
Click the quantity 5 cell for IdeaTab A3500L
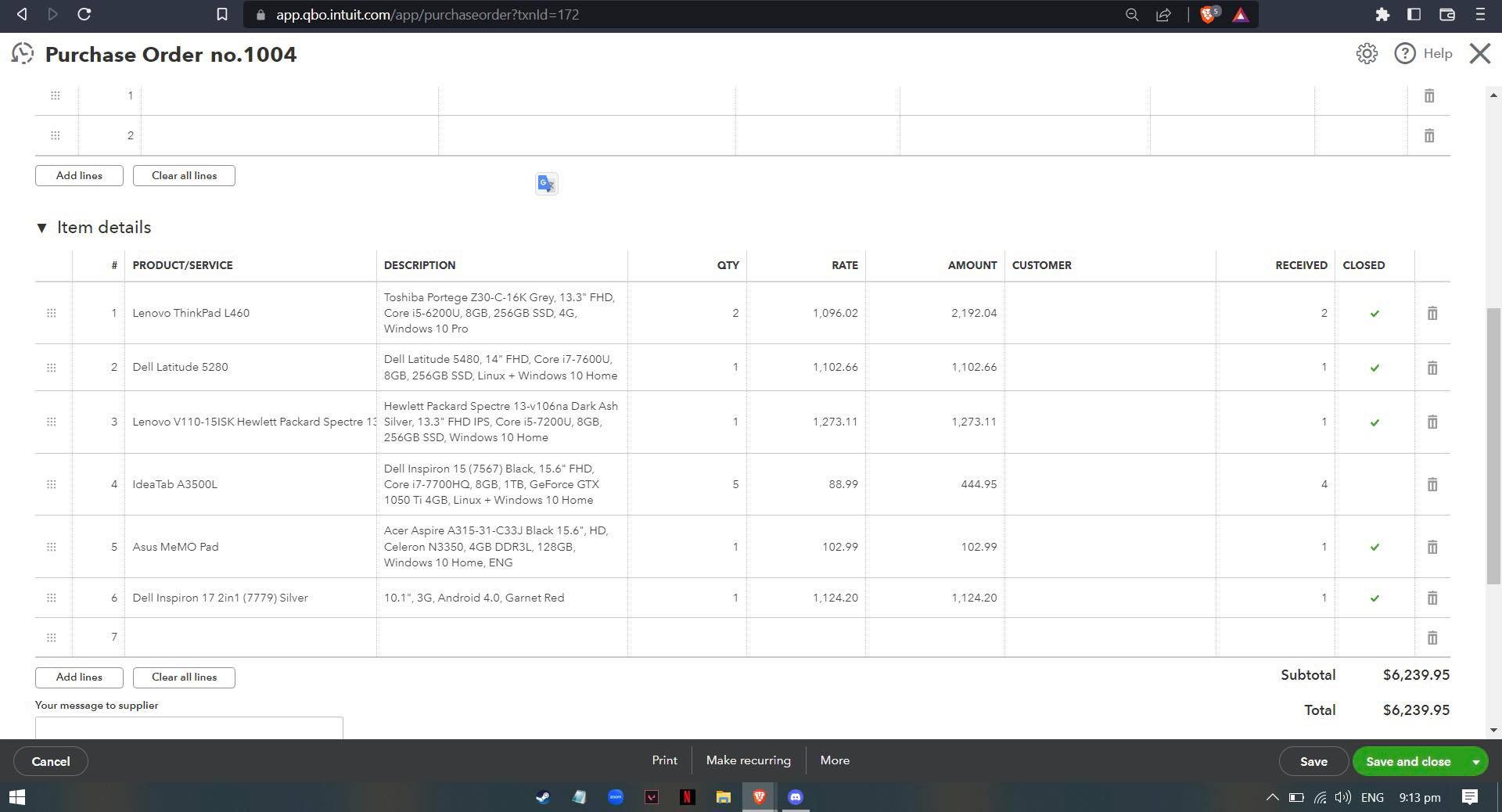click(x=688, y=484)
